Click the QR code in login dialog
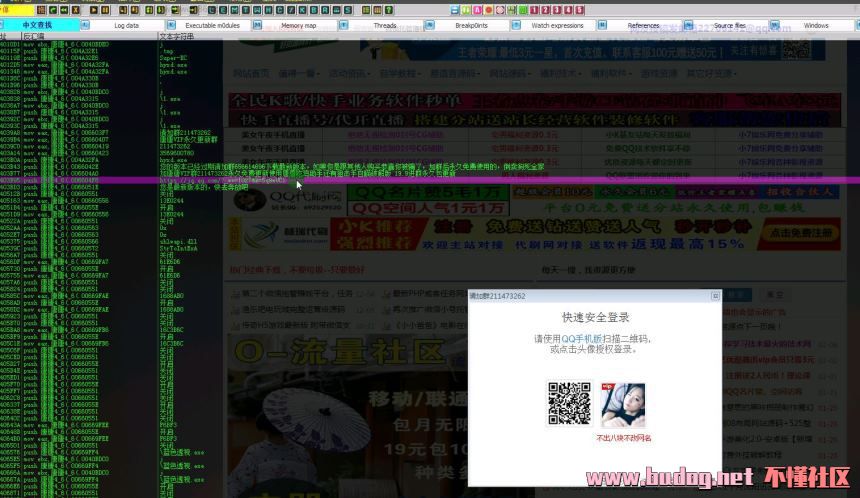The height and width of the screenshot is (498, 860). 569,404
